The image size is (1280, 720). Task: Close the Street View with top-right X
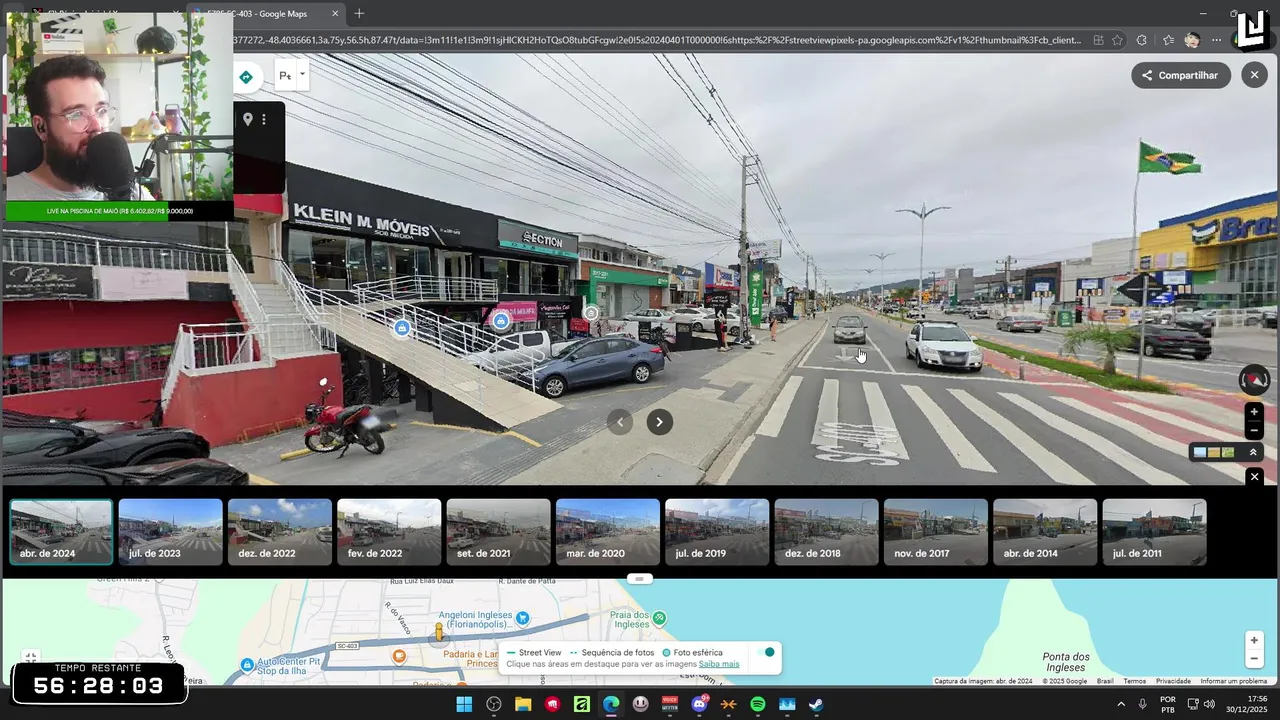point(1254,75)
